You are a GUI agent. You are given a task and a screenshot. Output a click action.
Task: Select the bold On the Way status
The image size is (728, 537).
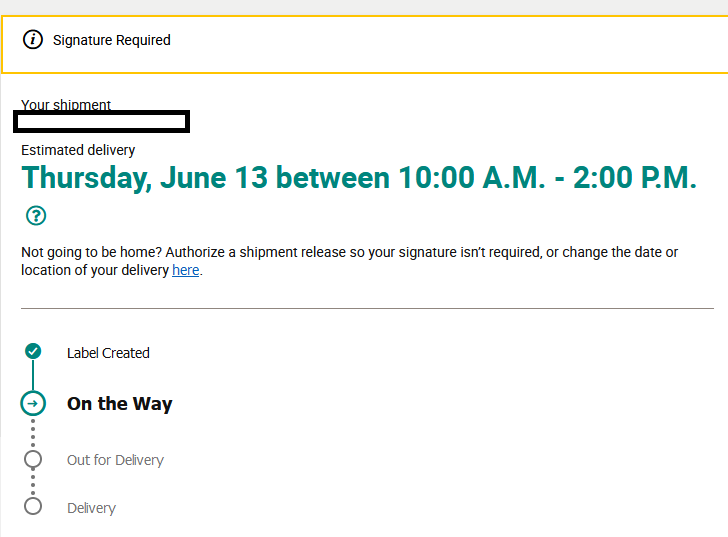[120, 404]
